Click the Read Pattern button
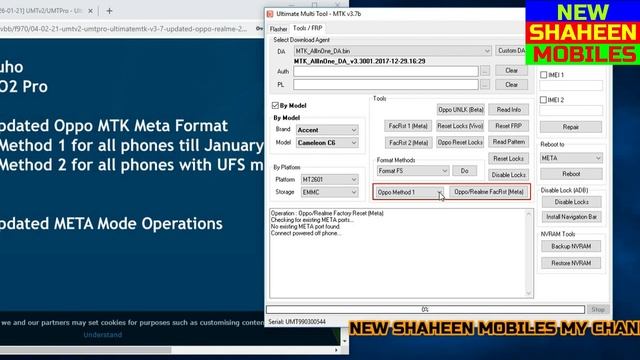Viewport: 640px width, 360px height. tap(509, 142)
